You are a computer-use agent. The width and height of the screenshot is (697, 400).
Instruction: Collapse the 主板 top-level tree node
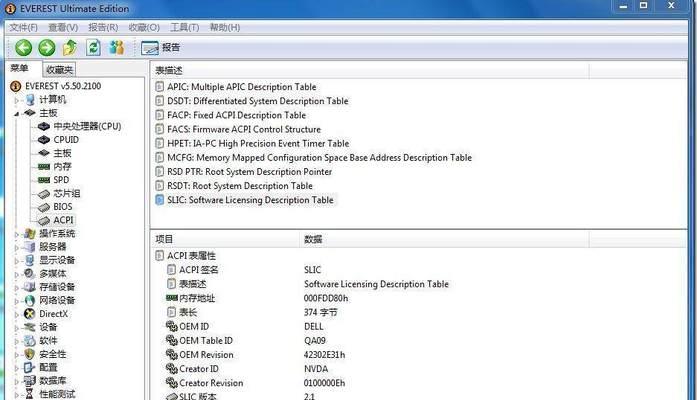[x=16, y=114]
